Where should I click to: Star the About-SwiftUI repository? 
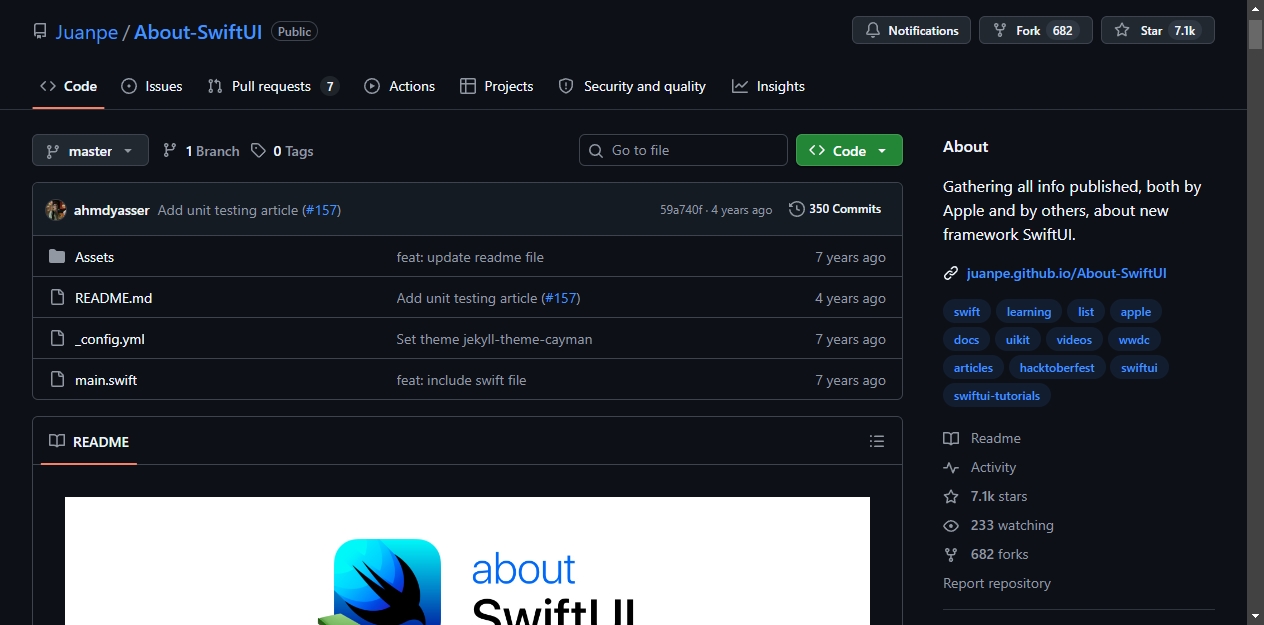(x=1158, y=30)
